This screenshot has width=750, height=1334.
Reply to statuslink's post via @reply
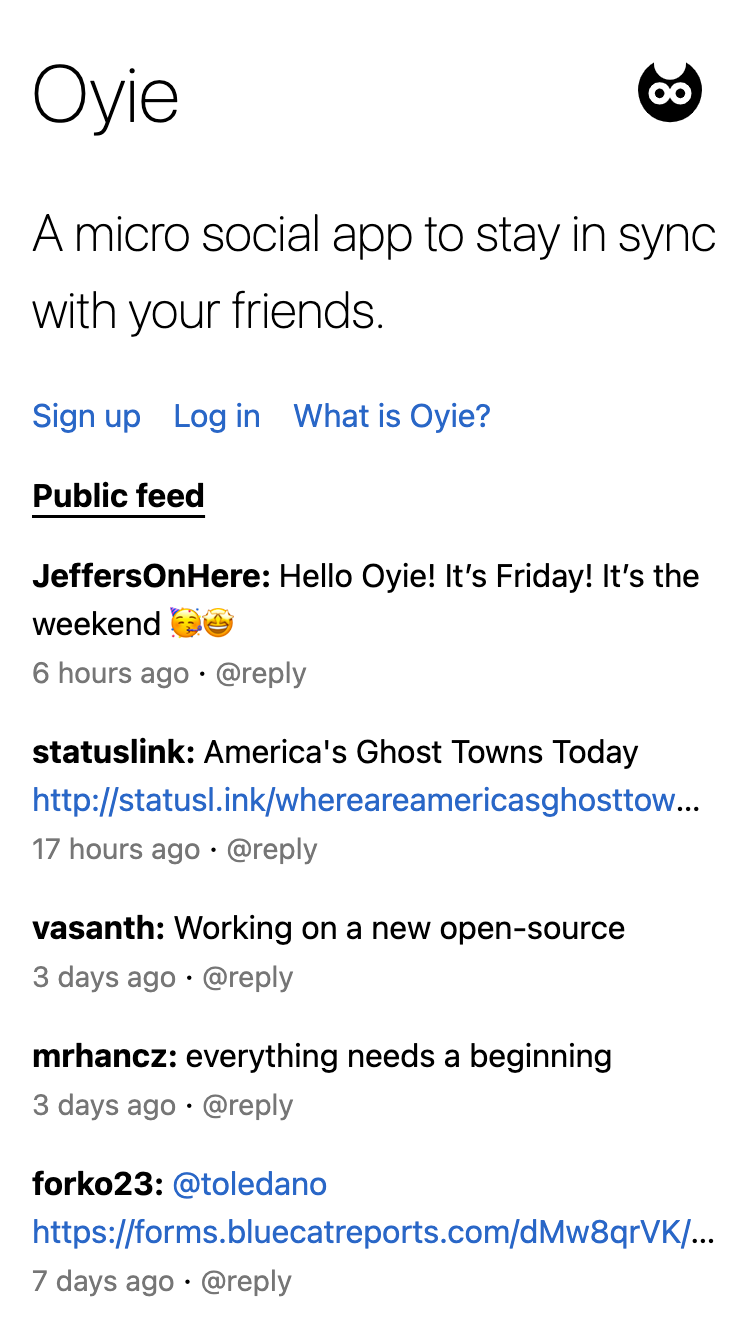coord(272,849)
